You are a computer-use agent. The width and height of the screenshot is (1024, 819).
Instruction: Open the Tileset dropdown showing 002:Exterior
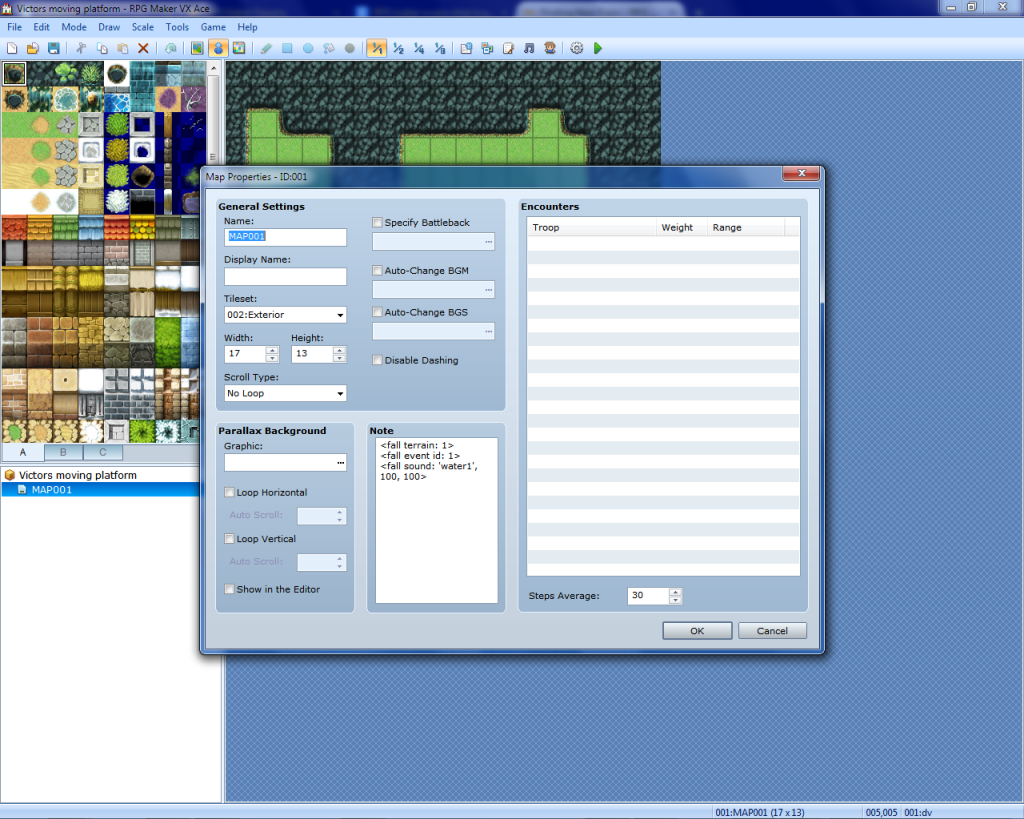285,315
